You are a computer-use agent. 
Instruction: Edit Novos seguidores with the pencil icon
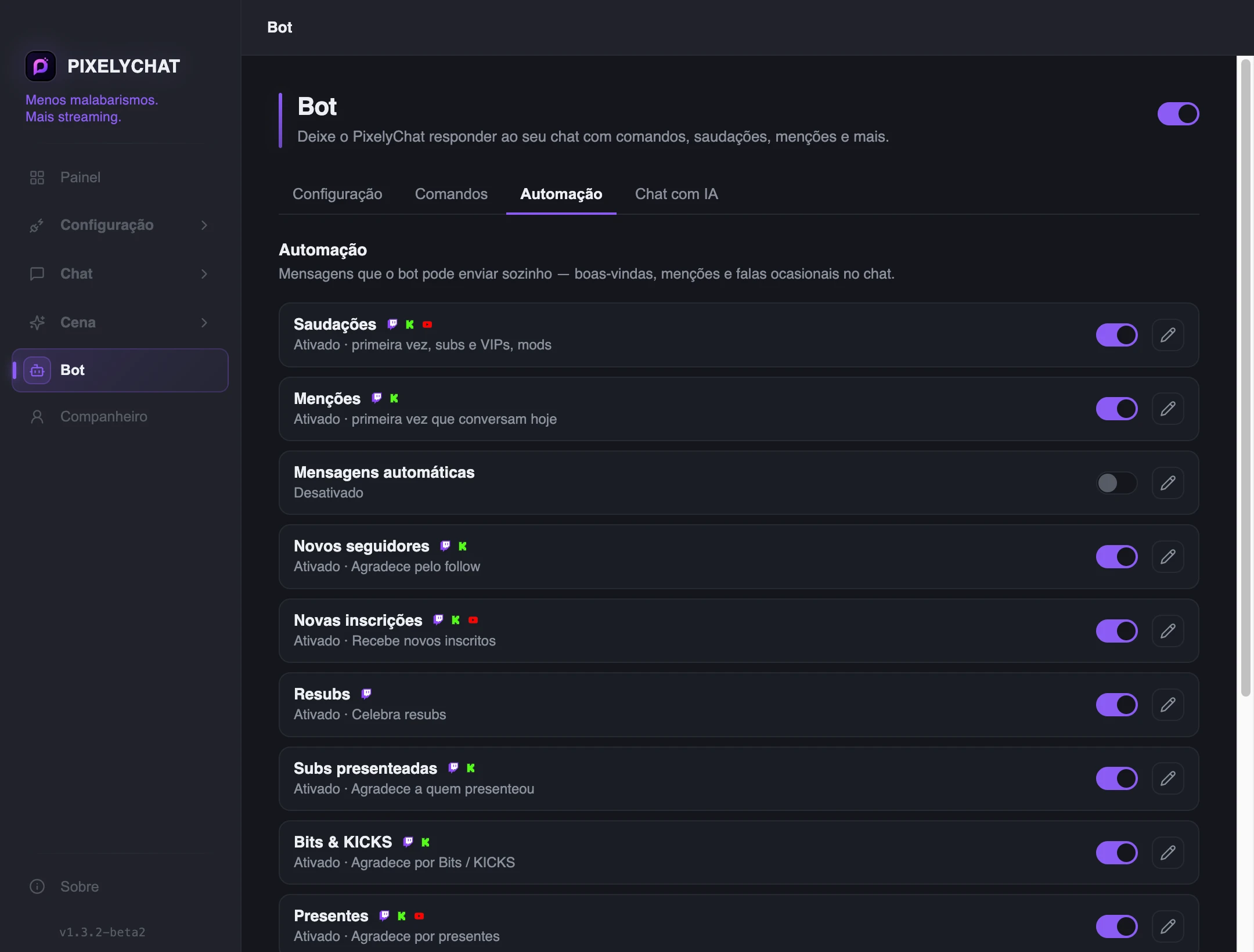1168,557
